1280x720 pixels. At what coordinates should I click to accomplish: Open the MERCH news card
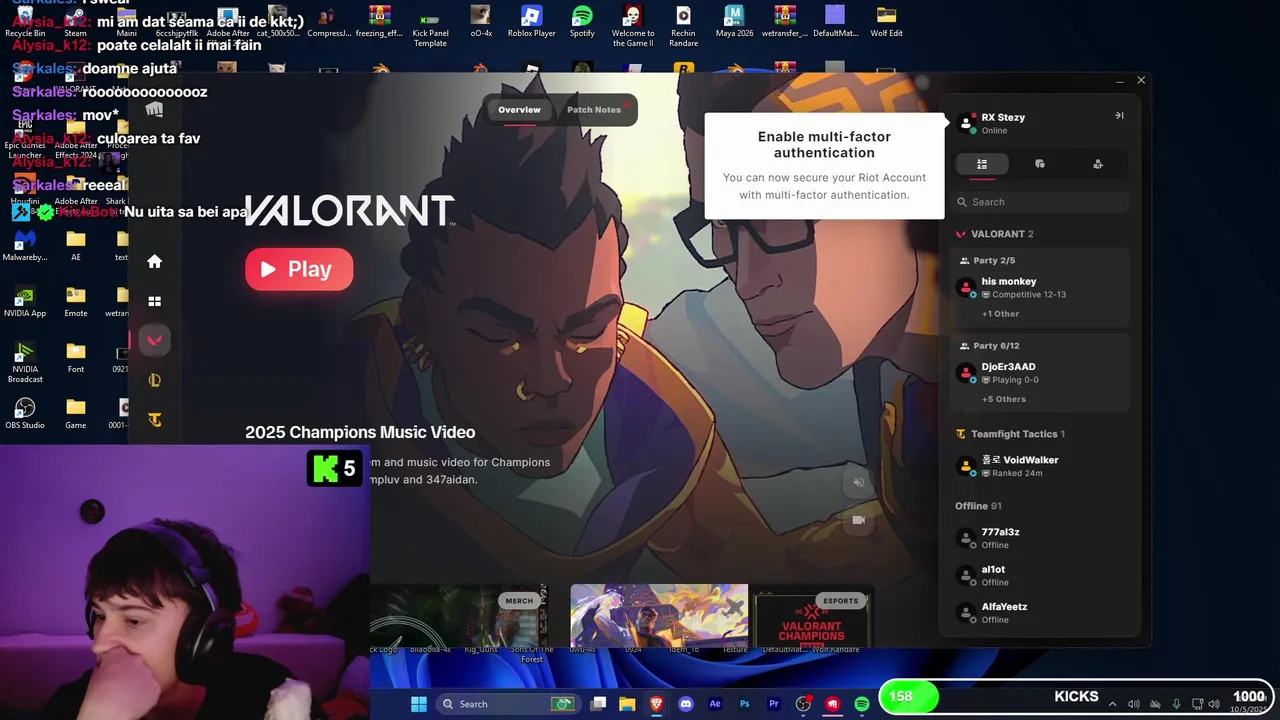459,616
